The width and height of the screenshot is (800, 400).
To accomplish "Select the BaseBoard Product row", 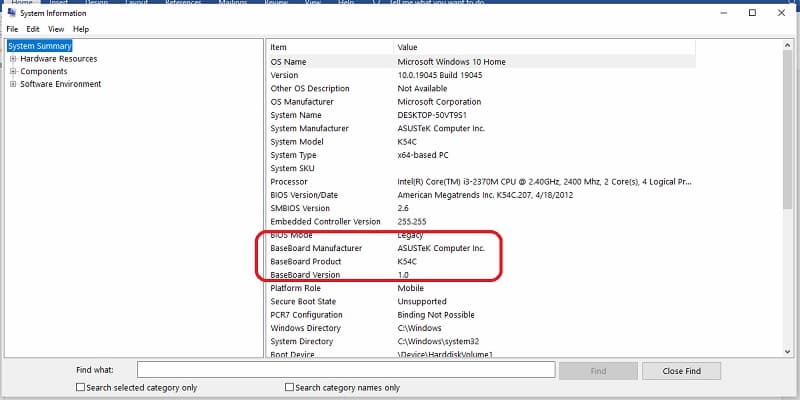I will point(482,261).
